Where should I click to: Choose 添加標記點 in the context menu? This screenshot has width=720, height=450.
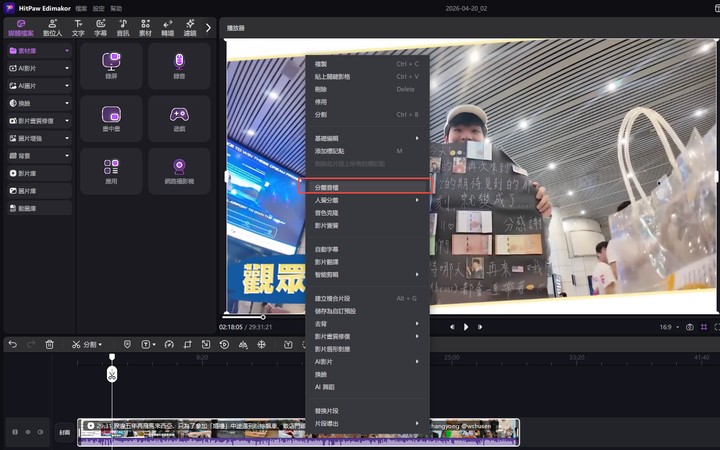[367, 151]
